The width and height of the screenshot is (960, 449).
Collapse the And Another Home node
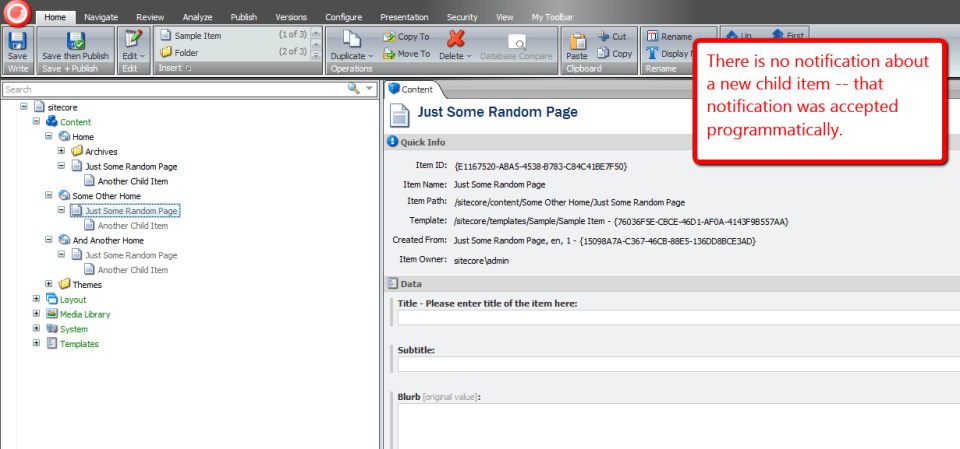click(48, 240)
